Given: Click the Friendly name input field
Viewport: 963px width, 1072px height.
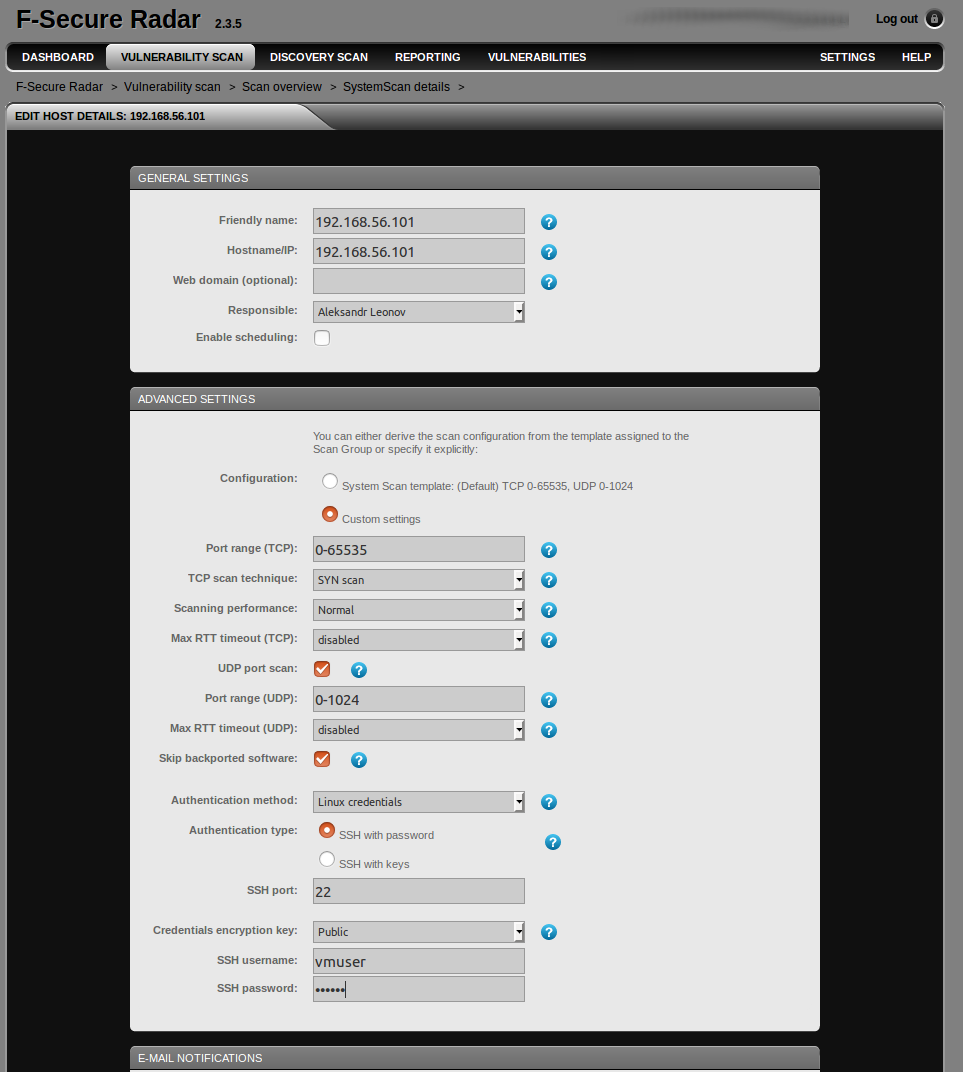Looking at the screenshot, I should pyautogui.click(x=419, y=222).
